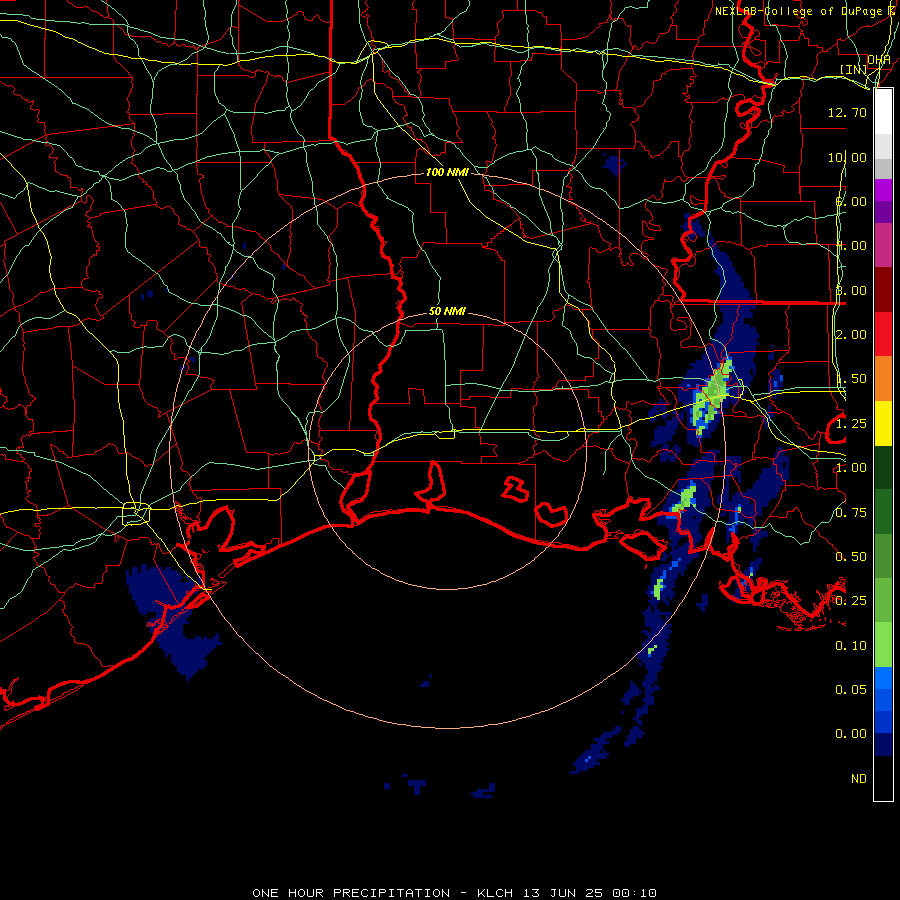Click the 10.00 legend value
The image size is (900, 900).
pos(847,157)
